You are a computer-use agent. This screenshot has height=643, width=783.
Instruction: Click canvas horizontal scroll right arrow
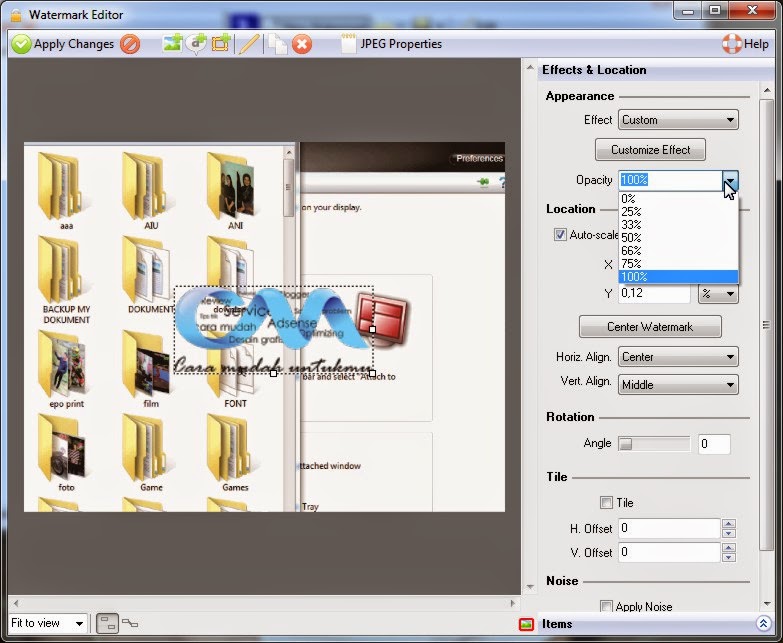(513, 603)
